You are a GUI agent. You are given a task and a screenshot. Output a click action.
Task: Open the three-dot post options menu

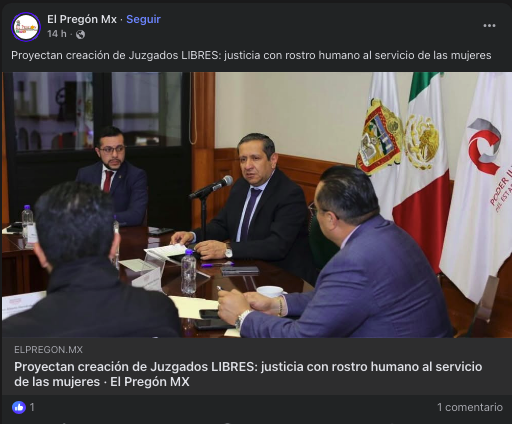point(489,26)
